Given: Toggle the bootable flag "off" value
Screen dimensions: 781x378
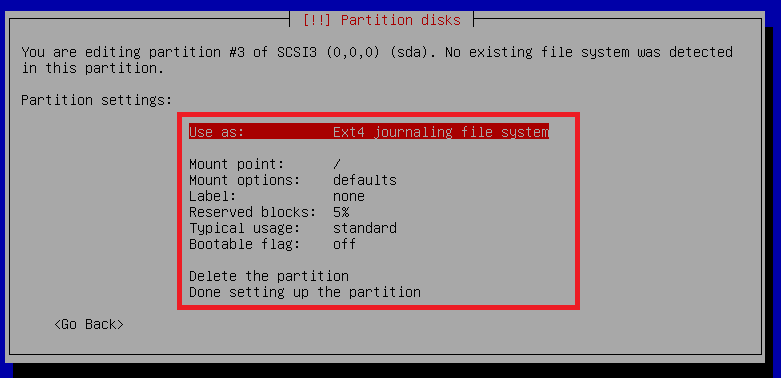Looking at the screenshot, I should click(345, 244).
